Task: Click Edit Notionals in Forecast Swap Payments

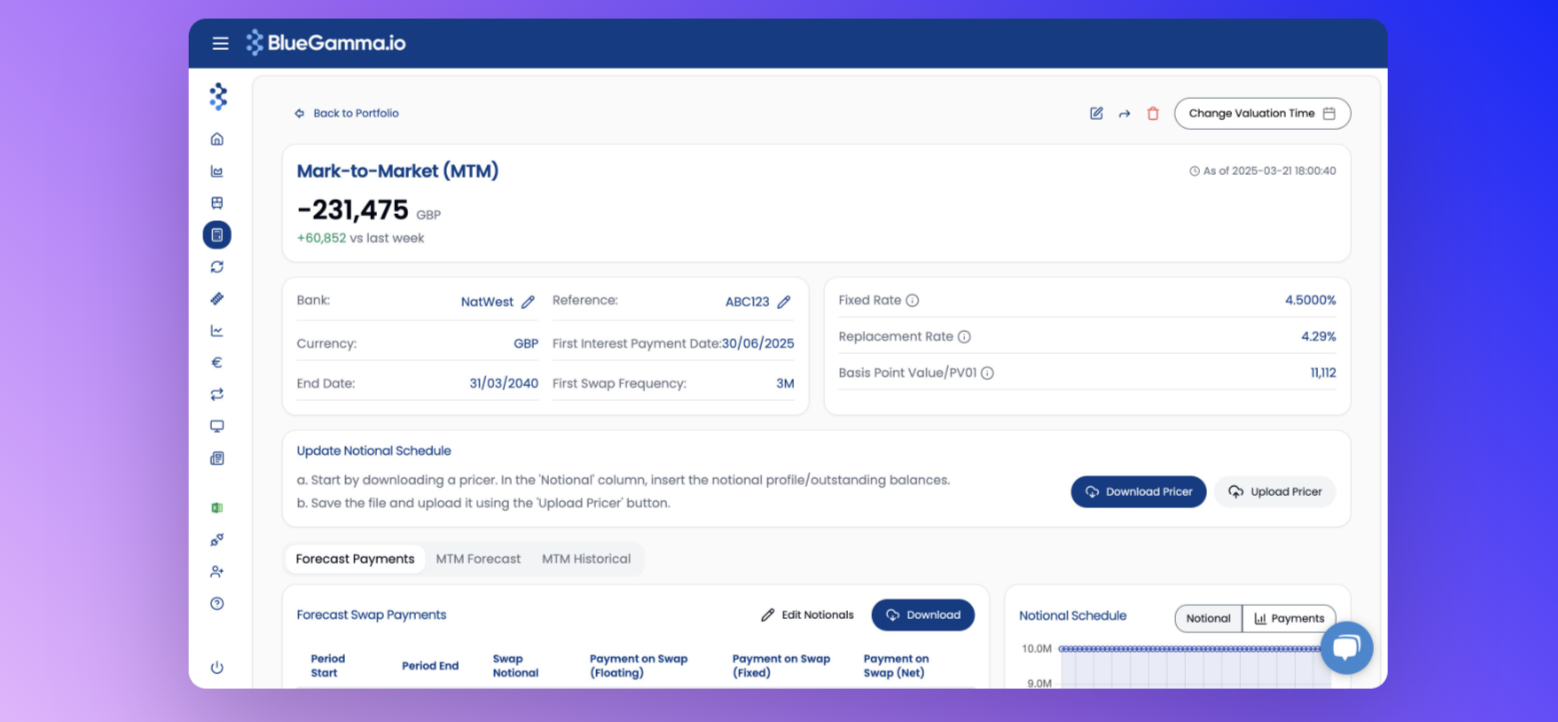Action: [x=807, y=615]
